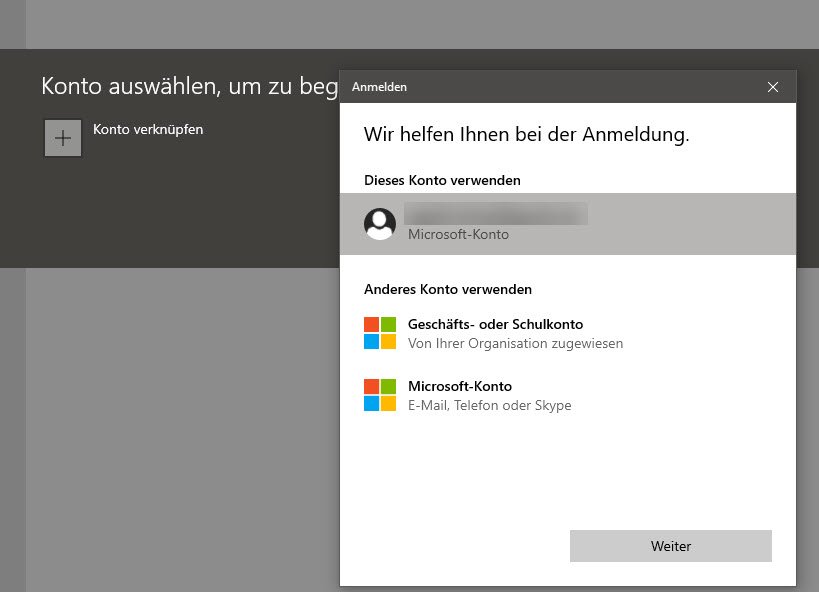Click 'Von Ihrer Organisation zugewiesen' text

coord(516,343)
